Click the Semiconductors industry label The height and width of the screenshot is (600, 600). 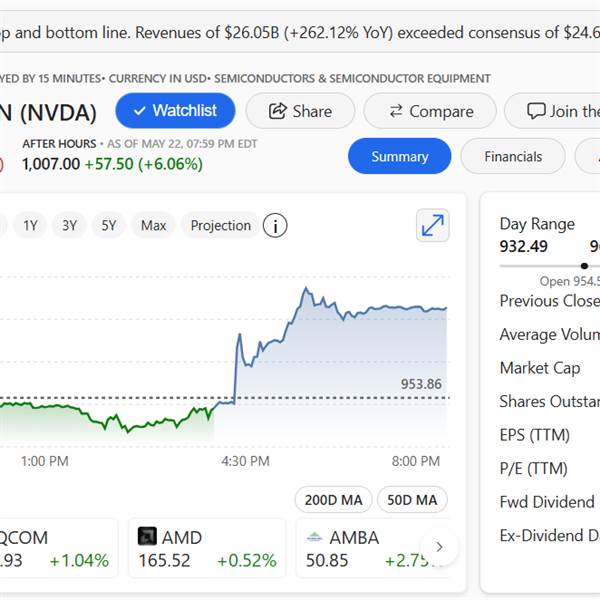(352, 78)
